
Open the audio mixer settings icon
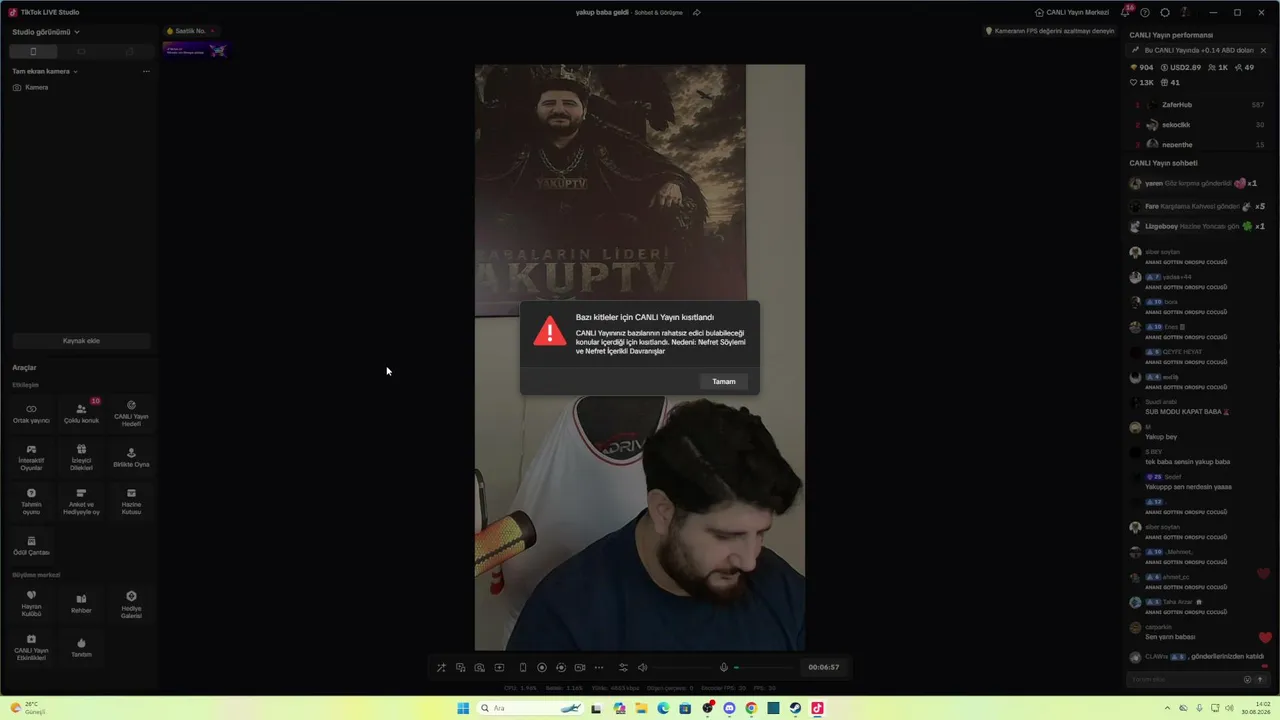(x=623, y=667)
